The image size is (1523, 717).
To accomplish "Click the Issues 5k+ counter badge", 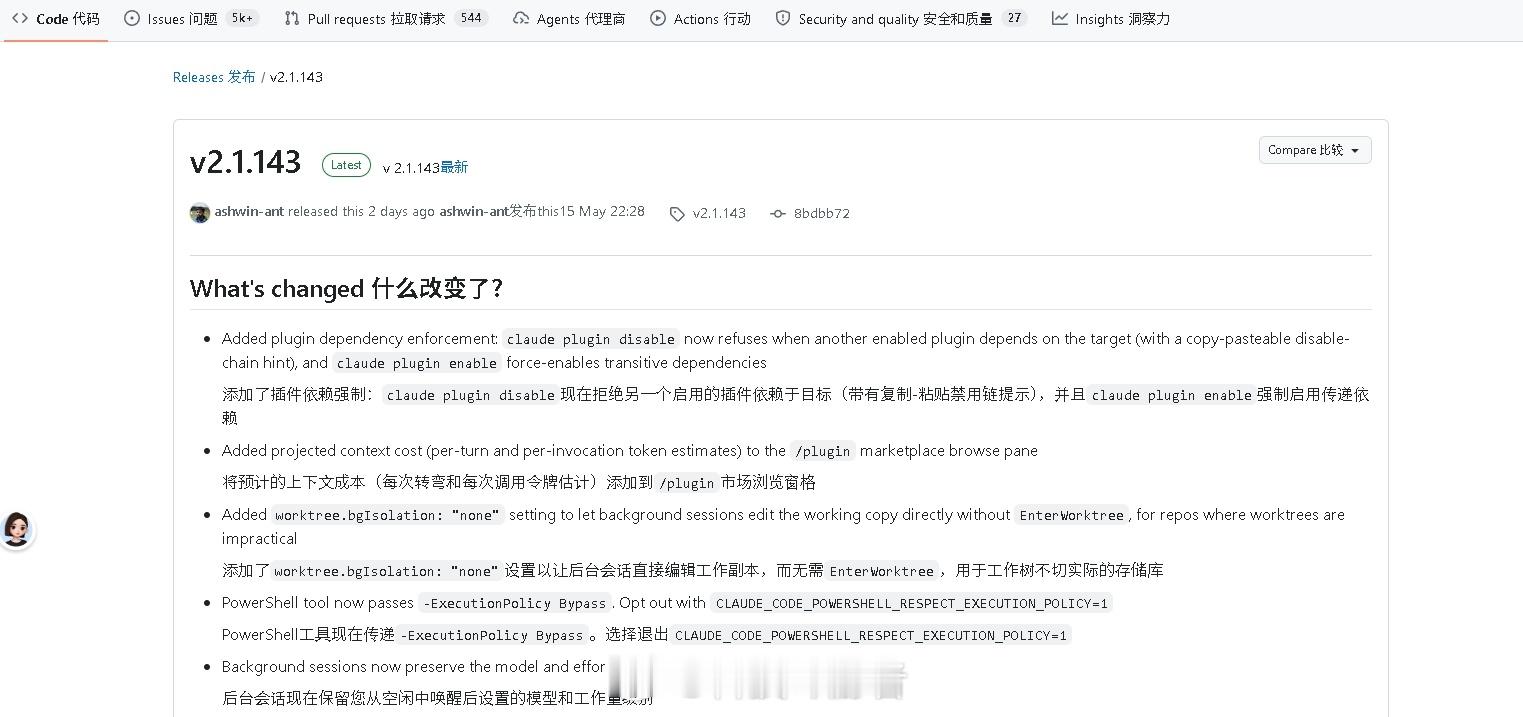I will click(242, 18).
